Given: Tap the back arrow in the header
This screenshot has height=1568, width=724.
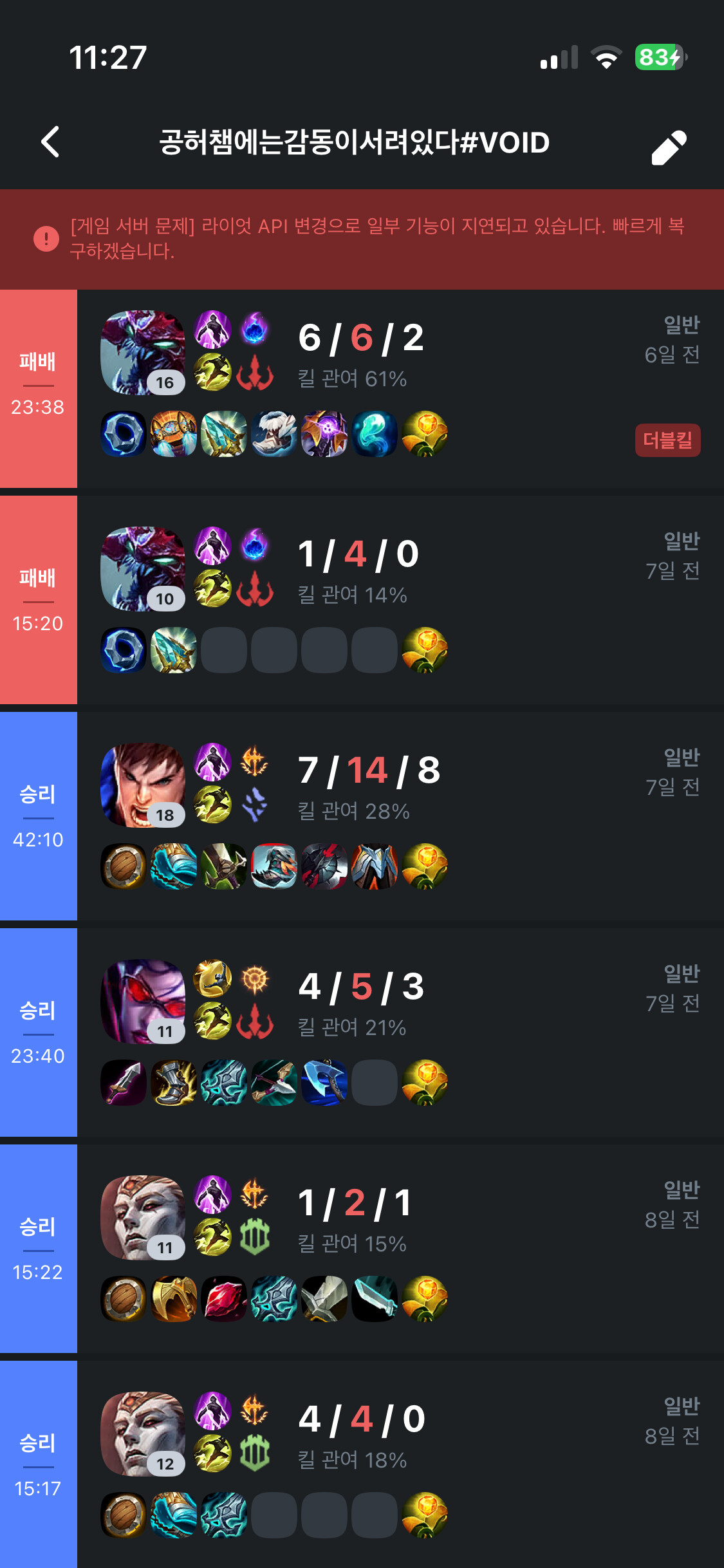Looking at the screenshot, I should pos(50,142).
